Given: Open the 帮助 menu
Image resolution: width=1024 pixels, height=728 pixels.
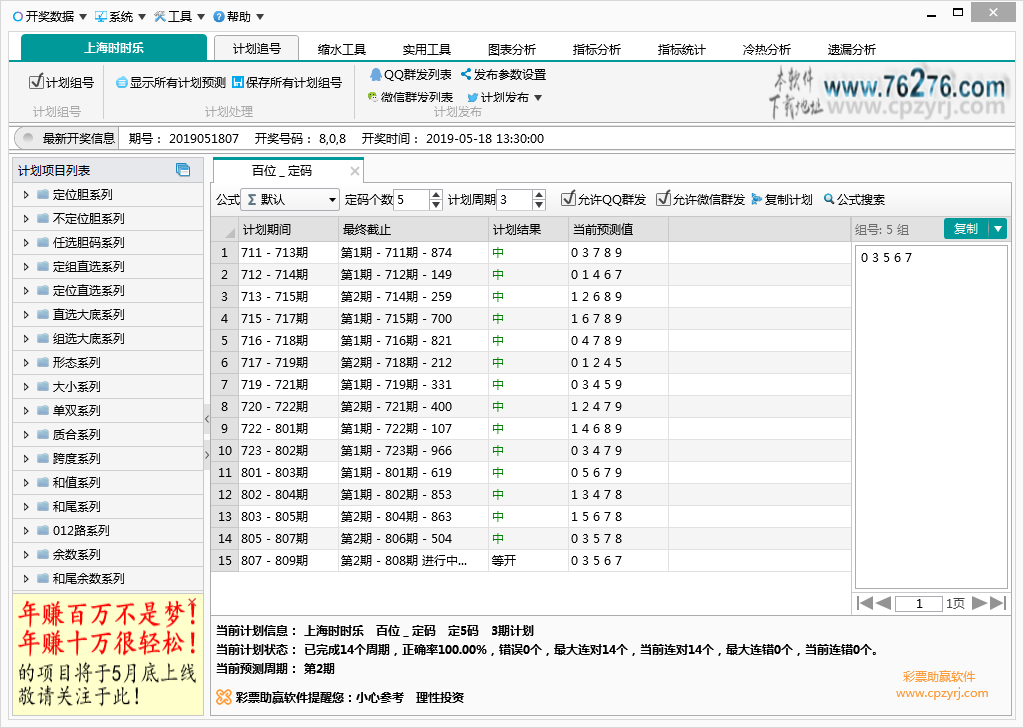Looking at the screenshot, I should click(238, 16).
